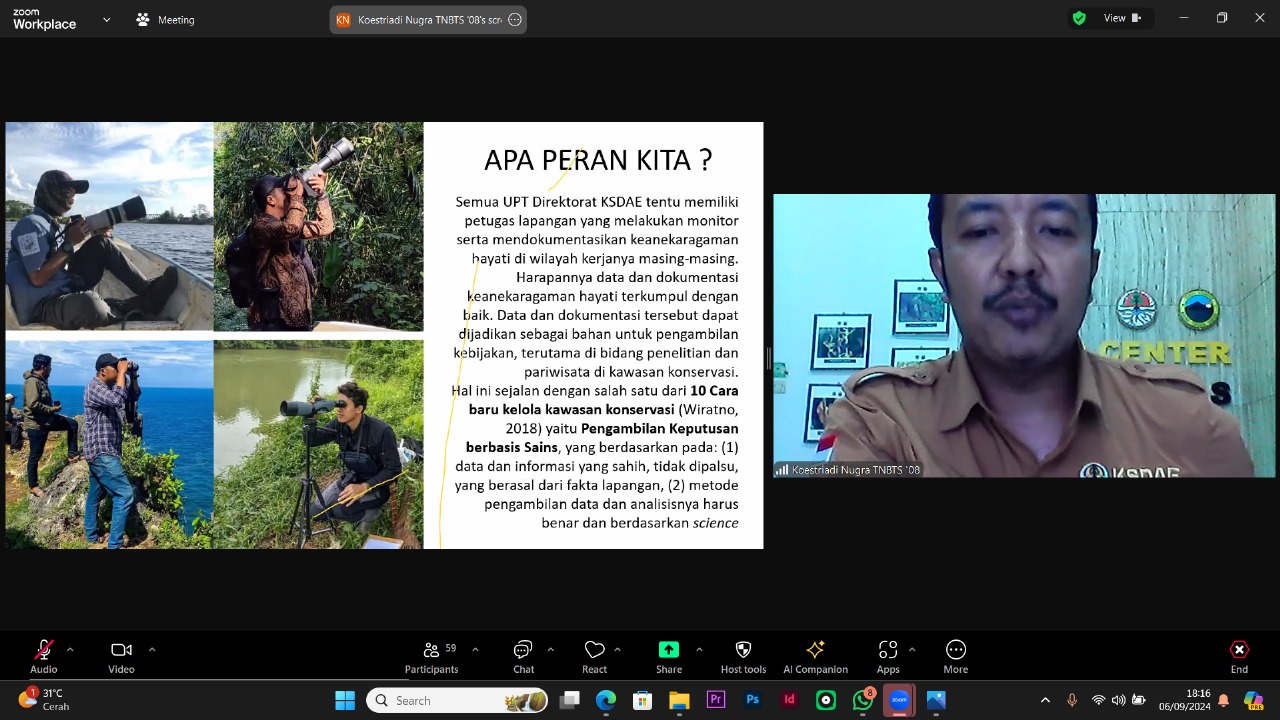Viewport: 1280px width, 720px height.
Task: Open the View layout menu
Action: click(x=1122, y=18)
